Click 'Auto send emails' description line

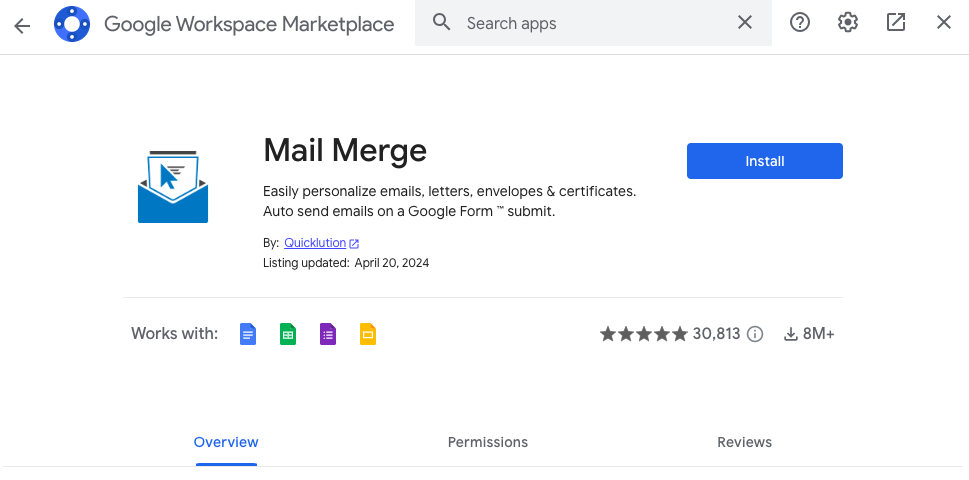409,211
